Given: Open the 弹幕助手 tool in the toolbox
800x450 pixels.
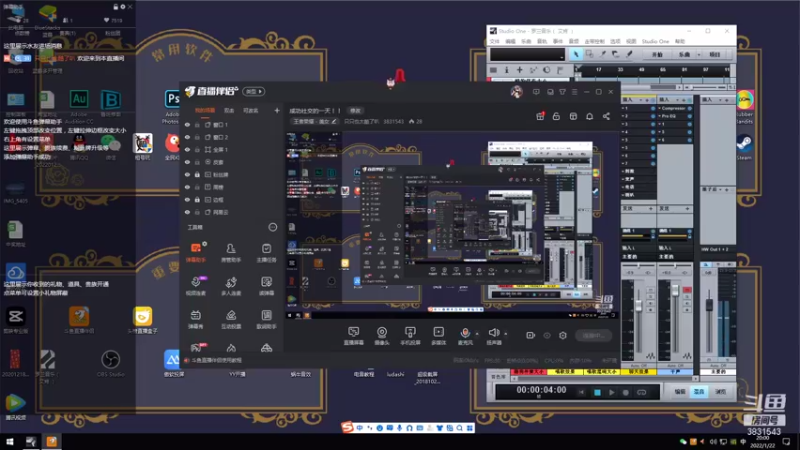Looking at the screenshot, I should coord(195,252).
